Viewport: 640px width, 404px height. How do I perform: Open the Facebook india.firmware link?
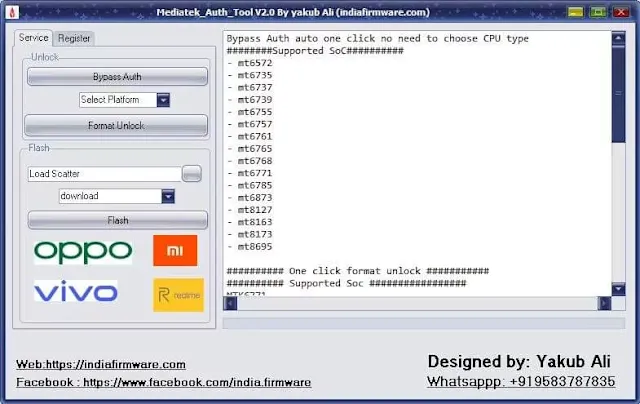pyautogui.click(x=164, y=382)
